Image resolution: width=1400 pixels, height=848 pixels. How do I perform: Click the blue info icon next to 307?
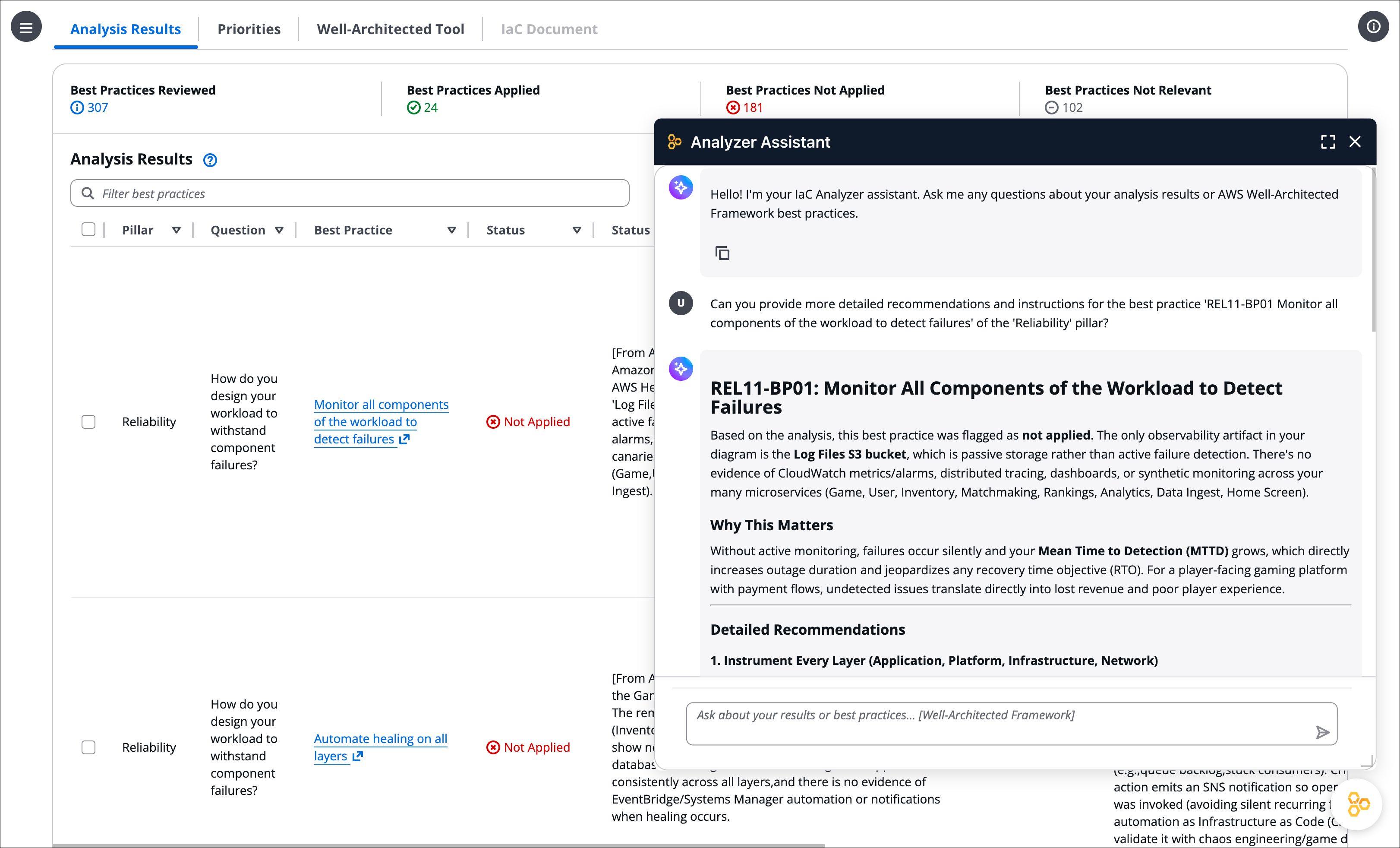[77, 108]
